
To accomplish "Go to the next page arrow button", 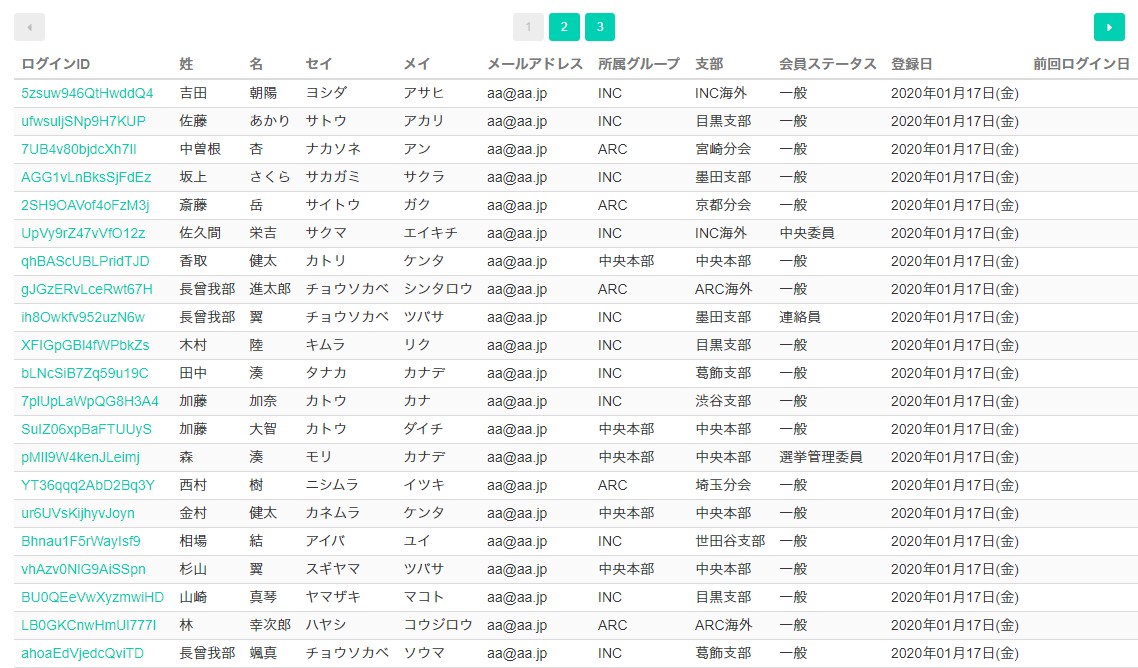I will (1109, 27).
